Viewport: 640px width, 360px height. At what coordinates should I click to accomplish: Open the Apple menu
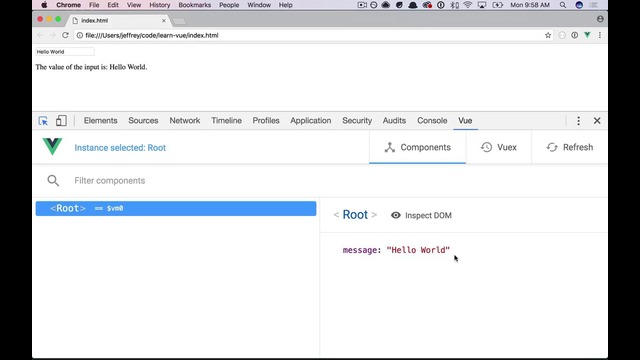(44, 5)
